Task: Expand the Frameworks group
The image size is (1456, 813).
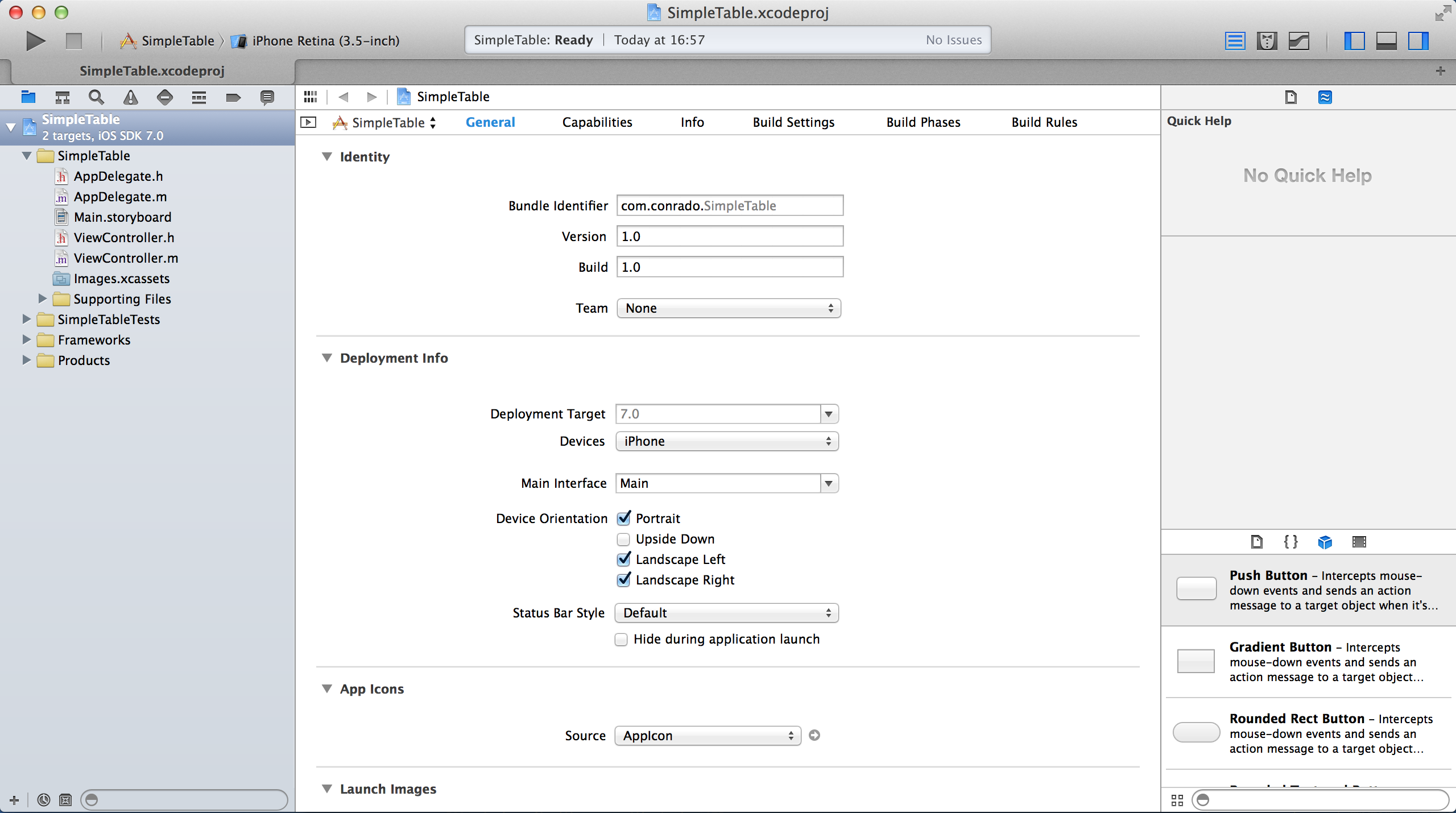Action: click(26, 339)
